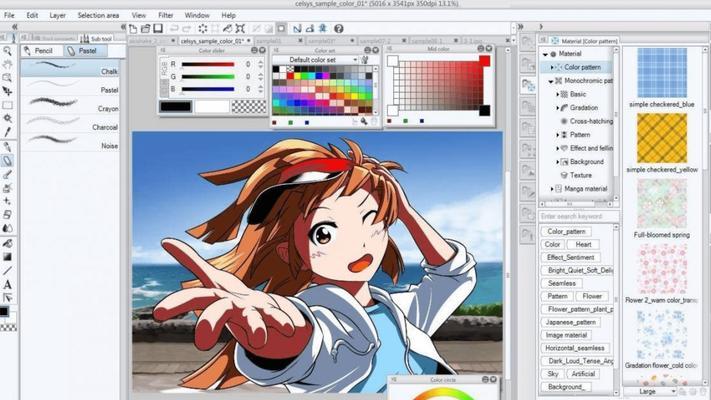
Task: Select the Eraser tool
Action: pos(7,215)
